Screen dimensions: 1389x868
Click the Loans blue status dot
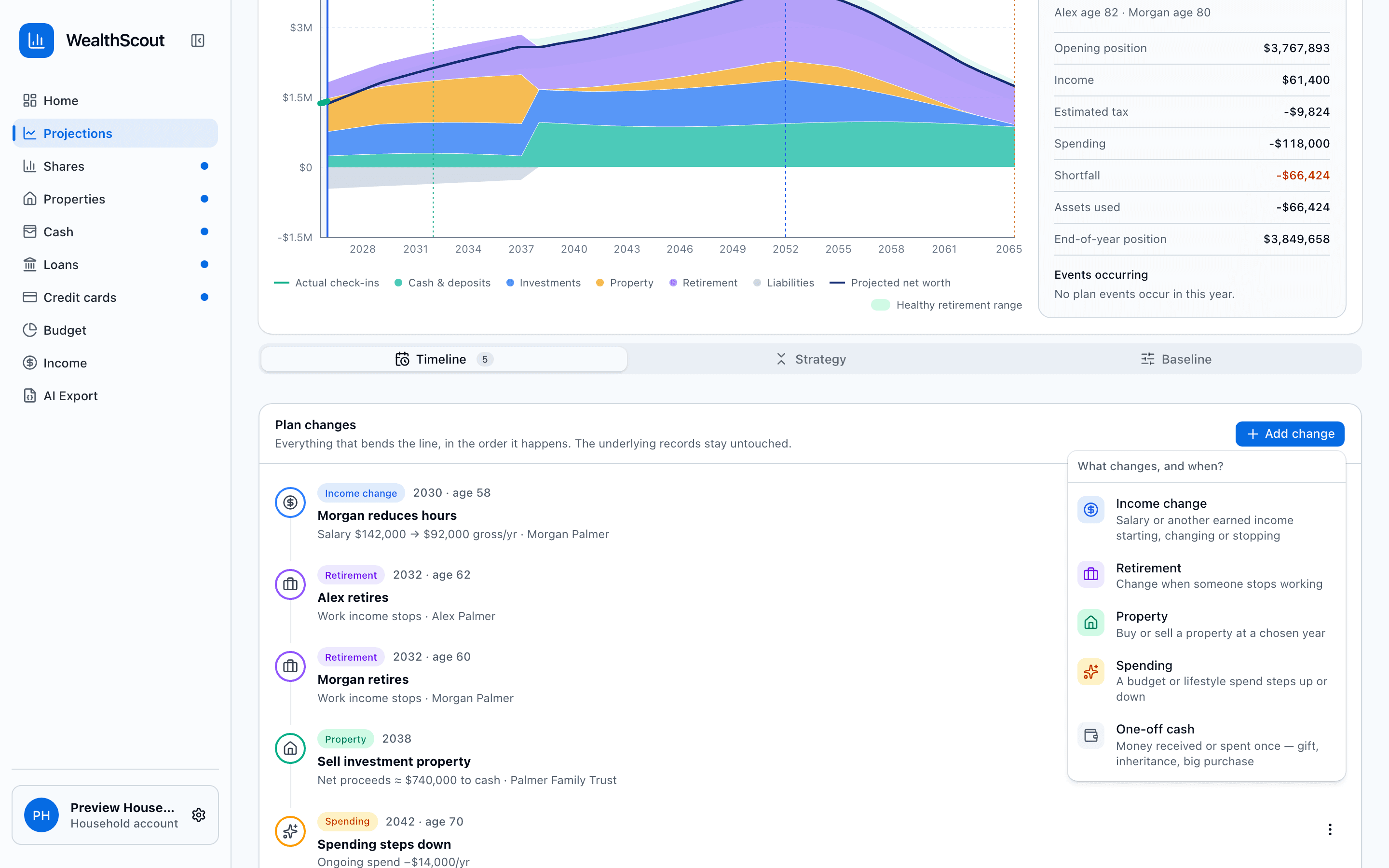pyautogui.click(x=204, y=265)
